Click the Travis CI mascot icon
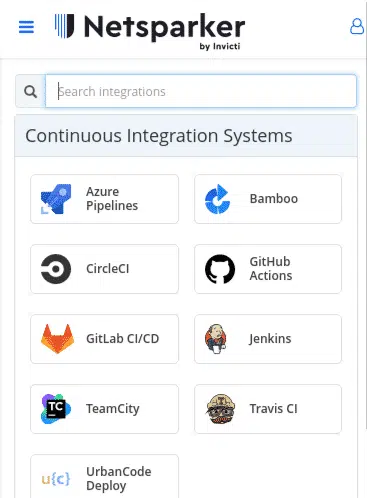This screenshot has height=498, width=367. coord(221,409)
